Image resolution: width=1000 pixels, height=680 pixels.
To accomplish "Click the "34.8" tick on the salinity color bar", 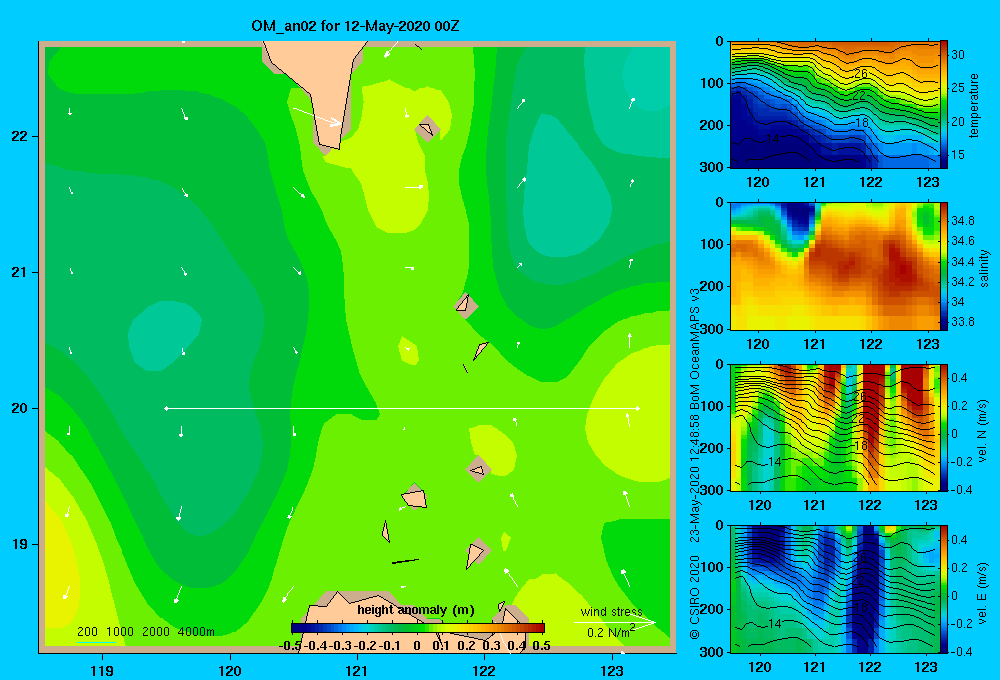I will [963, 221].
